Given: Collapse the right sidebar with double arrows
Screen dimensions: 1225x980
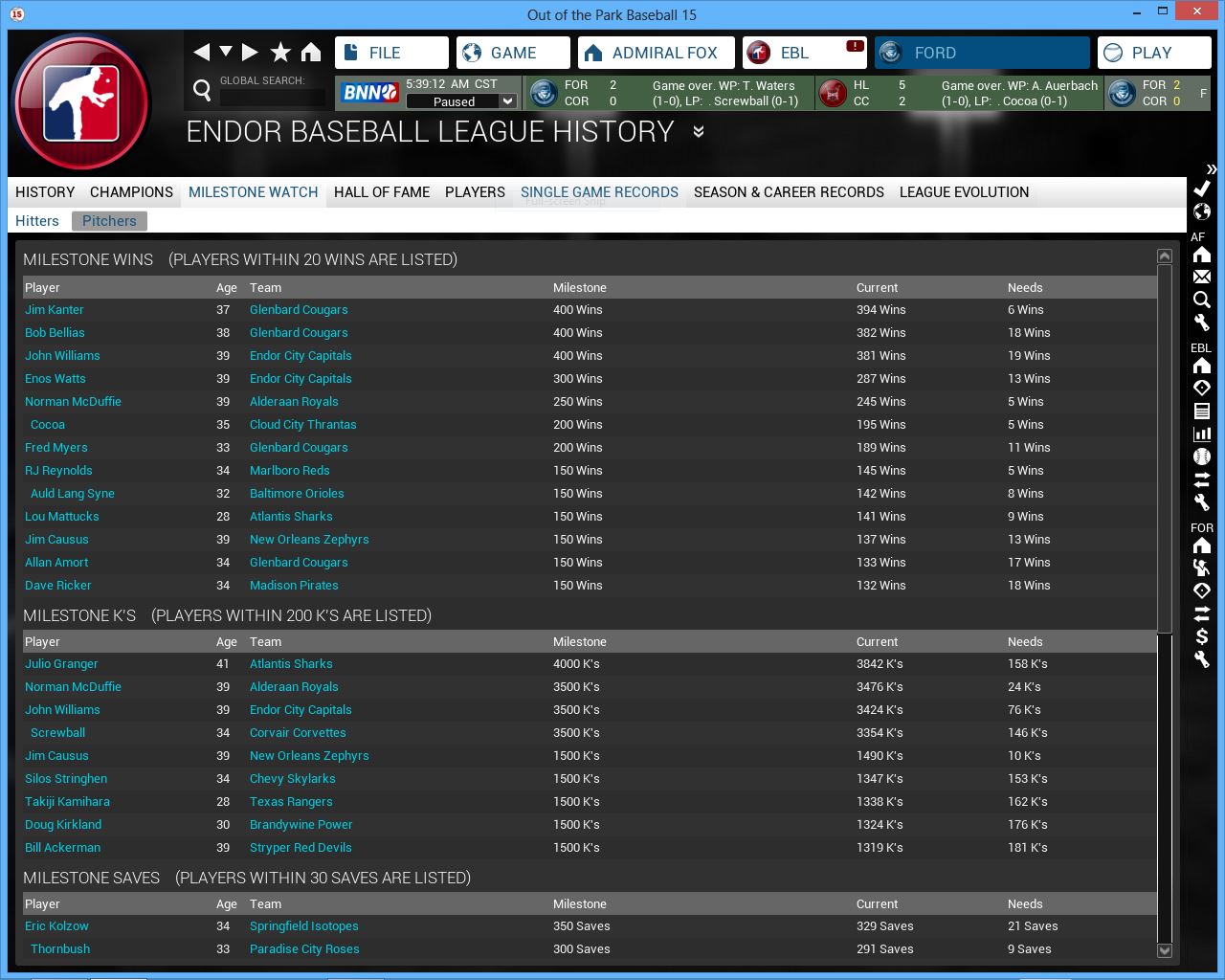Looking at the screenshot, I should (x=1212, y=169).
